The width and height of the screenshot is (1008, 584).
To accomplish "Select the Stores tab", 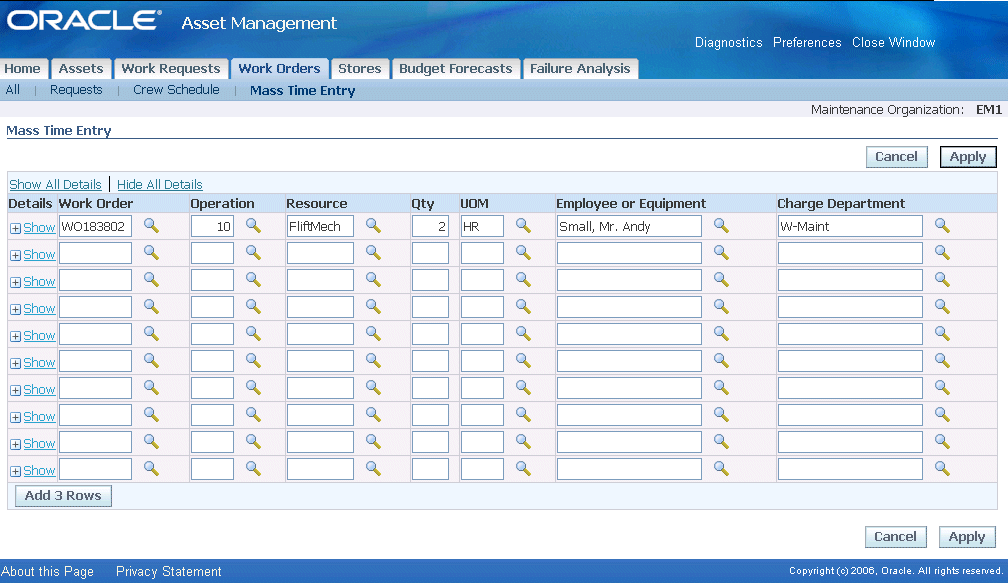I will [360, 68].
